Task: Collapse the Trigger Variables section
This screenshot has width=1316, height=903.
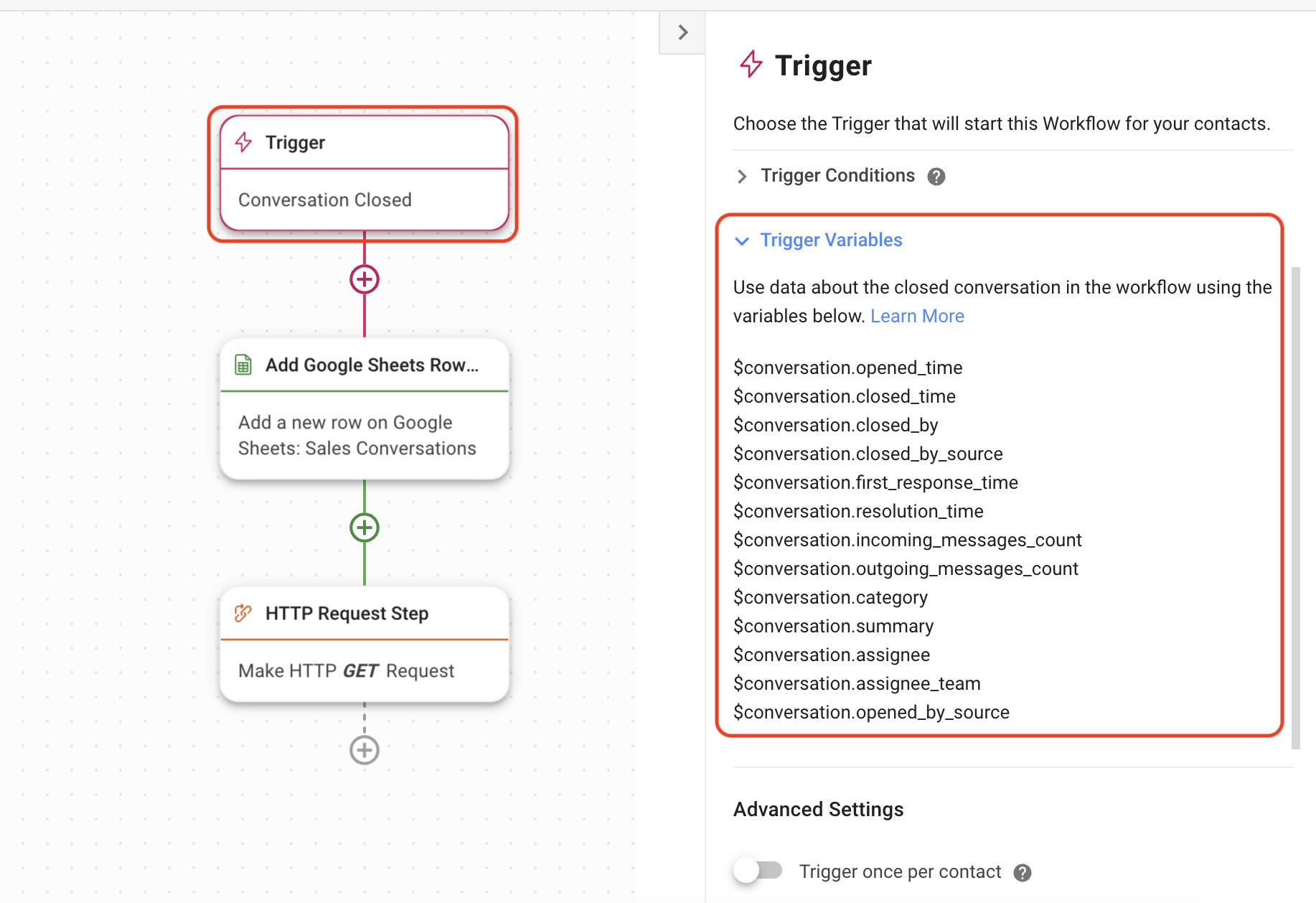Action: click(x=743, y=240)
